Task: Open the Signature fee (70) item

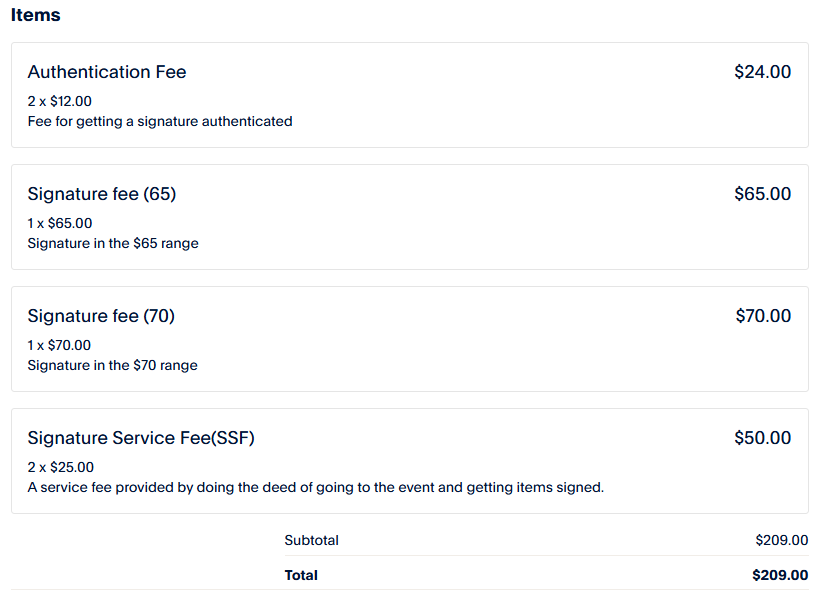Action: (x=101, y=316)
